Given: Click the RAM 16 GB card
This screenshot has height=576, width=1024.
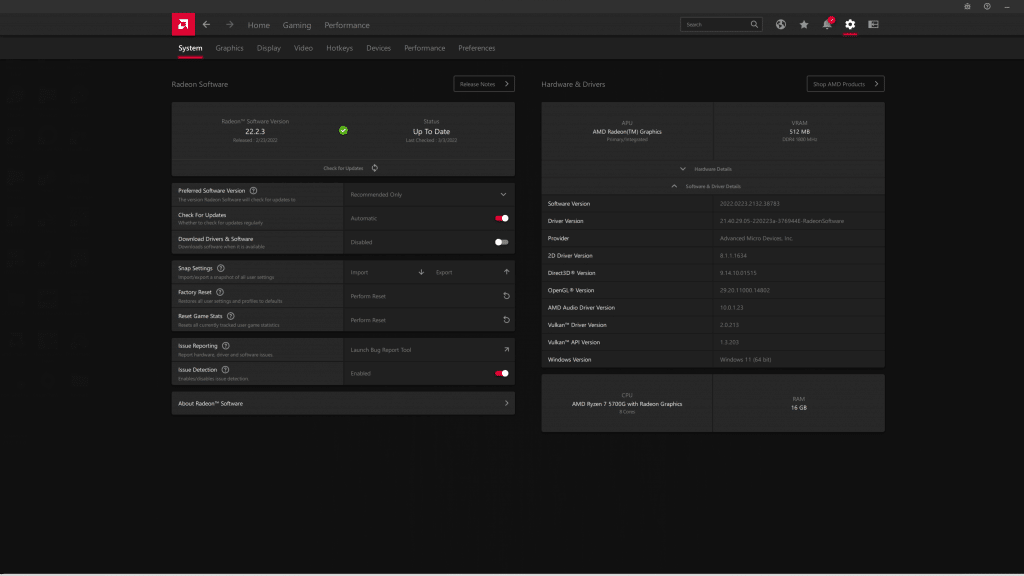Looking at the screenshot, I should click(x=799, y=404).
